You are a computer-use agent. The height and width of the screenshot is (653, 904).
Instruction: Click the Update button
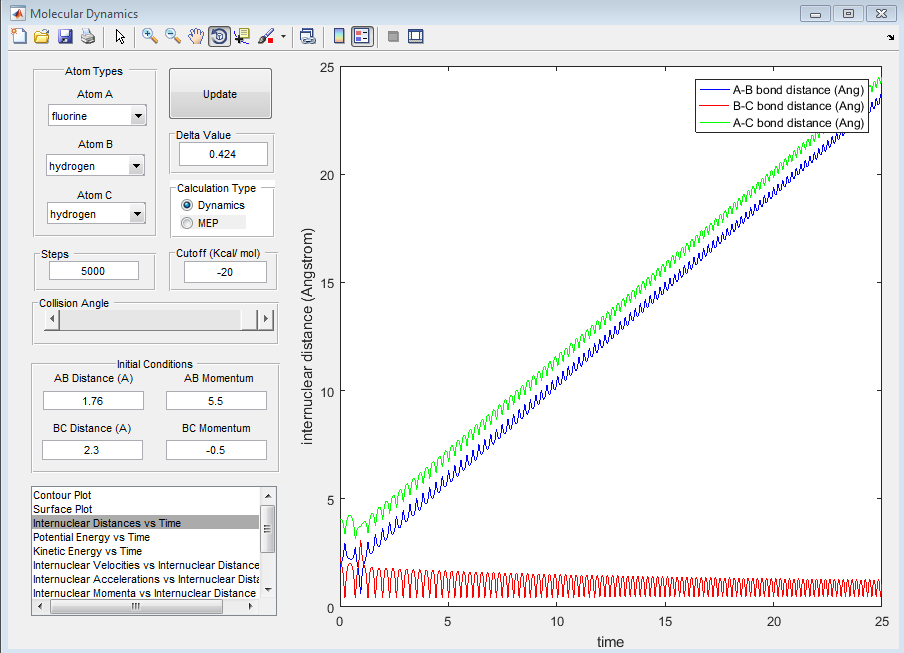220,94
